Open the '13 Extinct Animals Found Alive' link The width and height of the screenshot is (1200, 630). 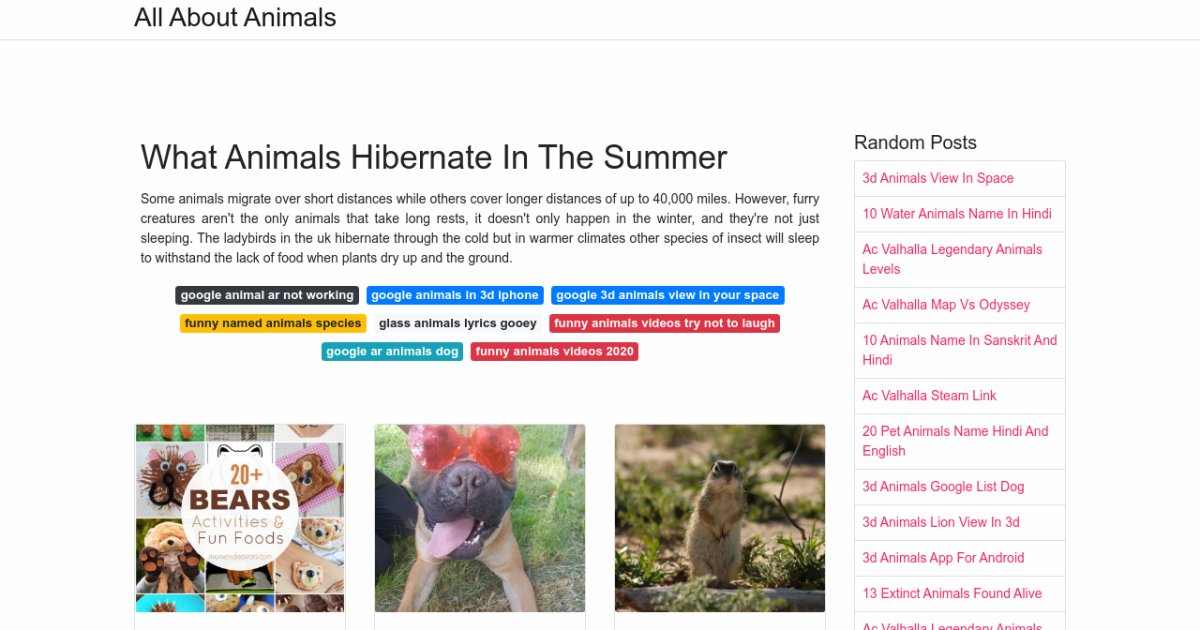click(x=952, y=593)
